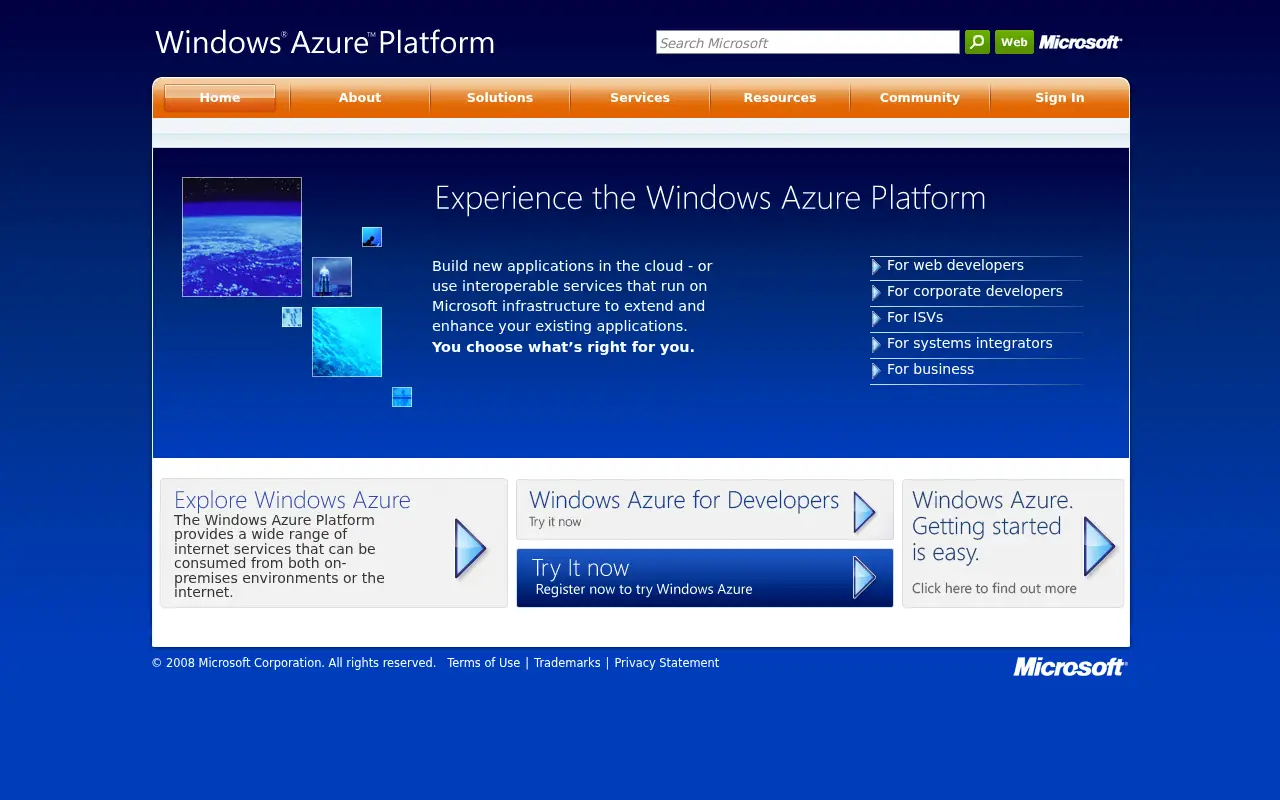Open the For corporate developers link
Image resolution: width=1280 pixels, height=800 pixels.
(975, 291)
